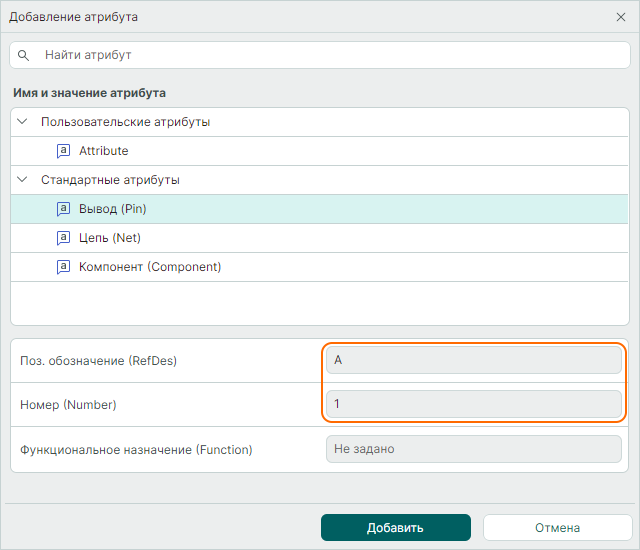The width and height of the screenshot is (640, 550).
Task: Click the Номер (Number) value field
Action: click(474, 404)
